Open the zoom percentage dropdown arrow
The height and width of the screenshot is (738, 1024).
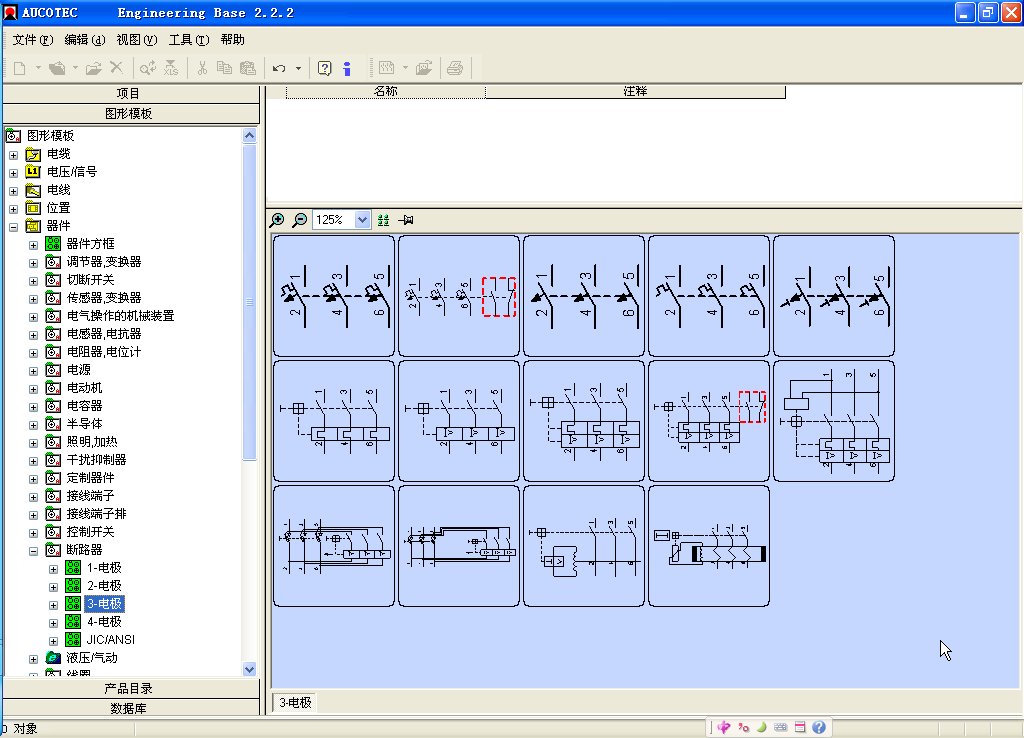(x=362, y=220)
